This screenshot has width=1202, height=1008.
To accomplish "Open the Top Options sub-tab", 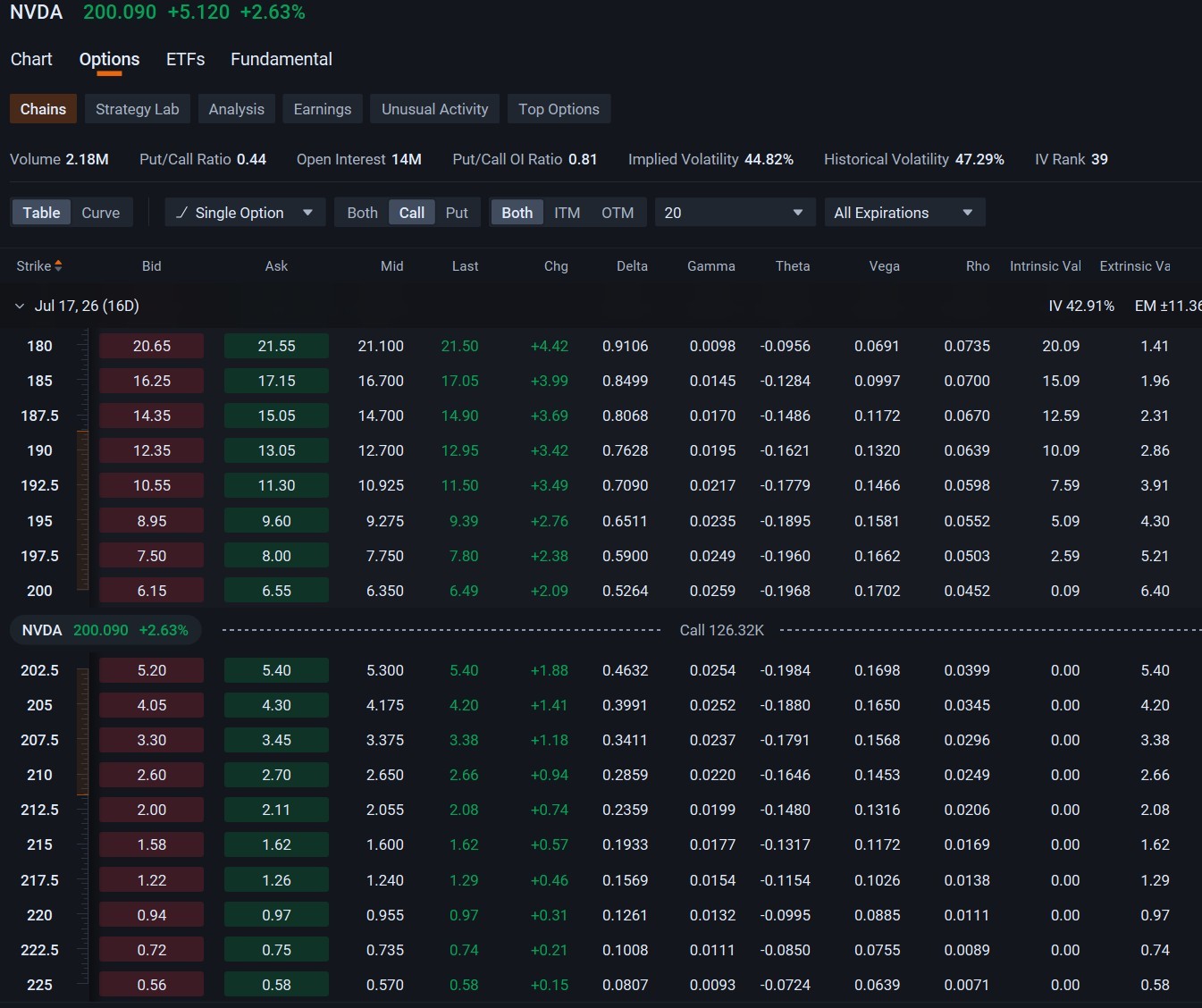I will 559,109.
